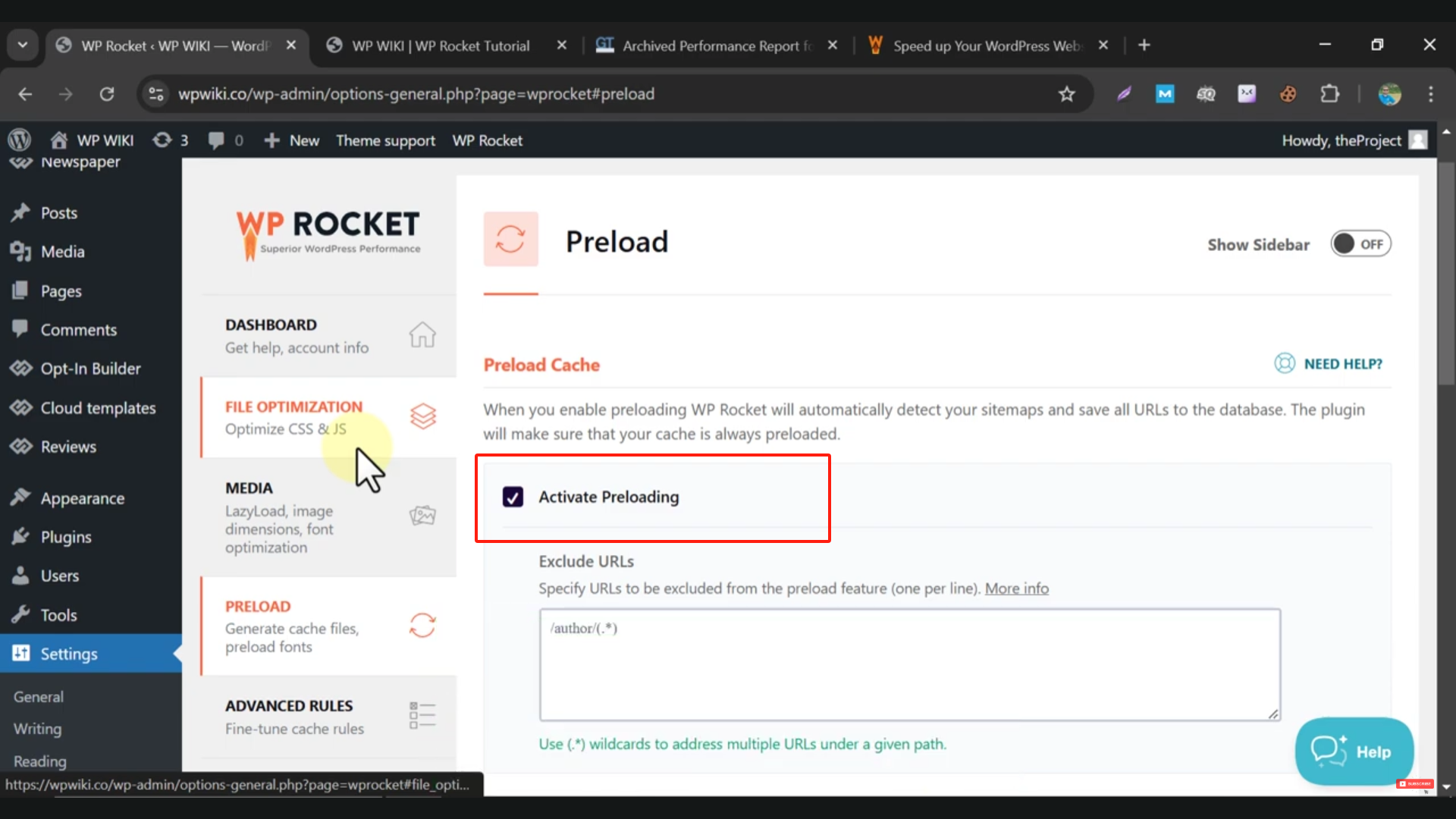Image resolution: width=1456 pixels, height=819 pixels.
Task: Open the Help chat button
Action: pyautogui.click(x=1354, y=752)
